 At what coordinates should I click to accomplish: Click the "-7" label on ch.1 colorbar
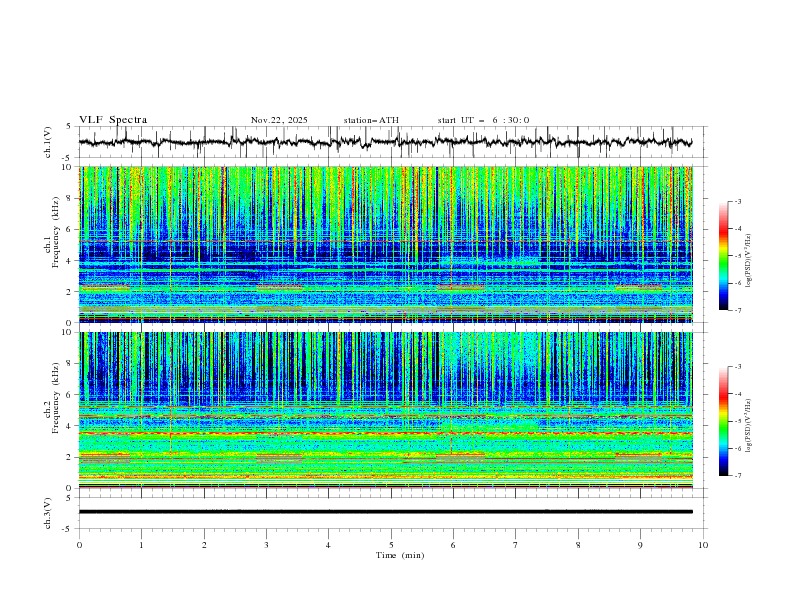(x=738, y=310)
